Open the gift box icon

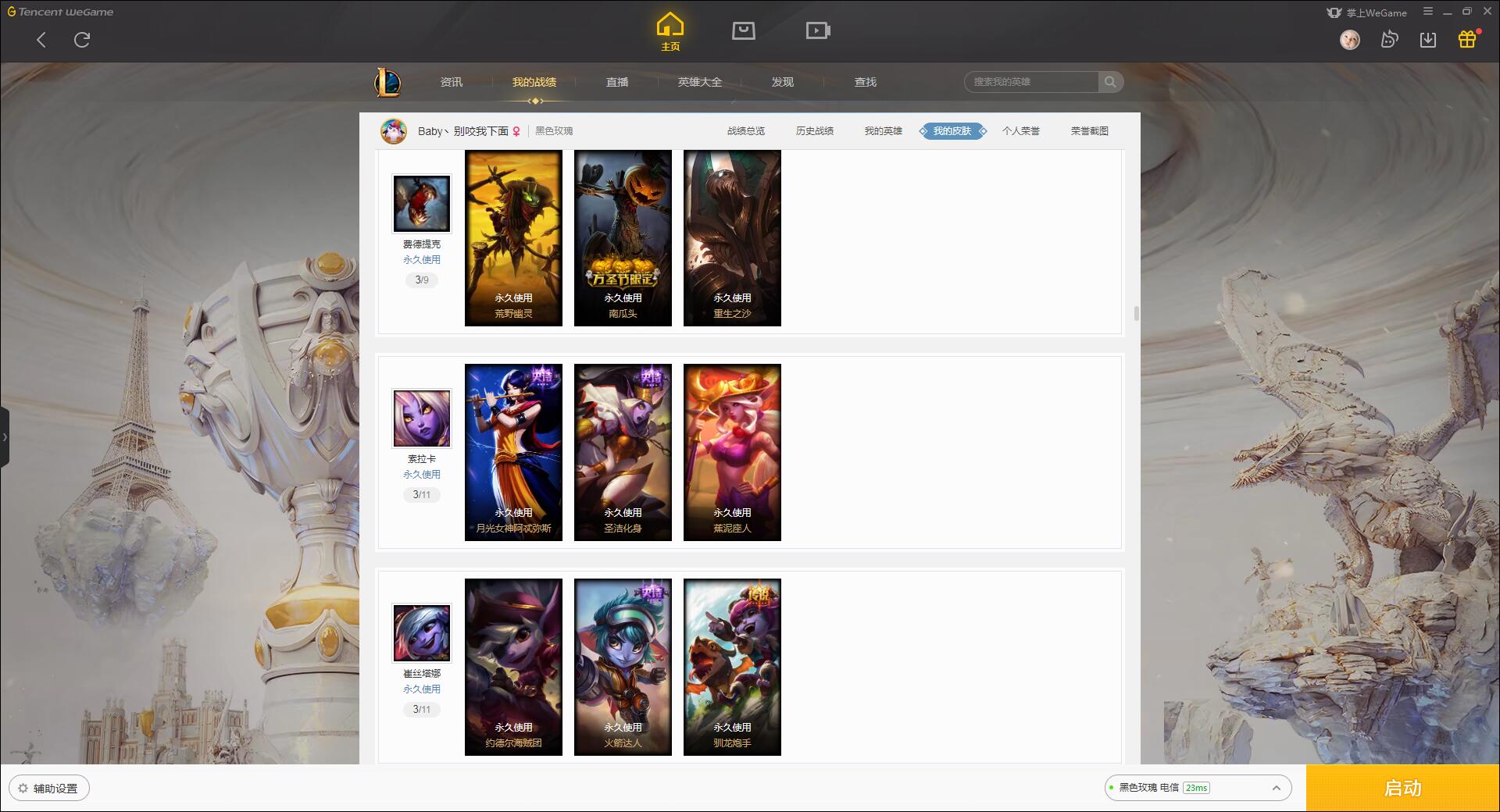(1467, 39)
